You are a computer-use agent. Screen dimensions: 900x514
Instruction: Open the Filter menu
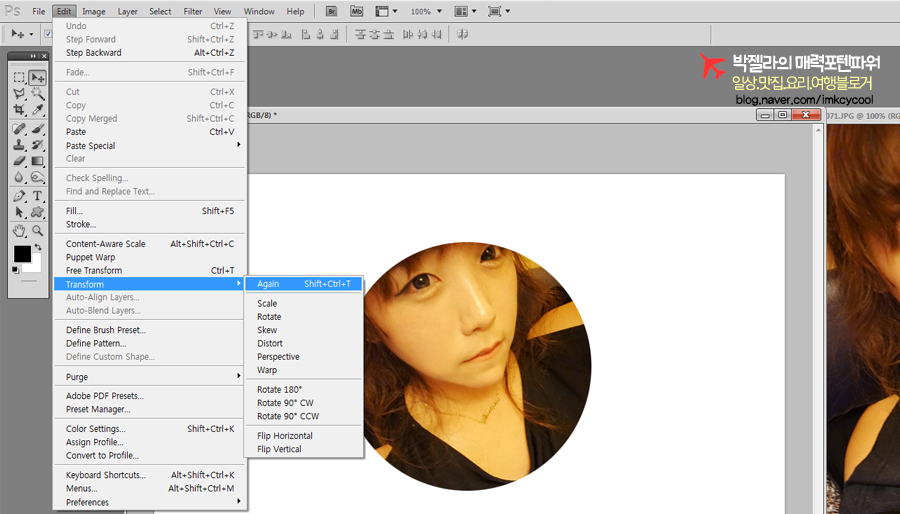point(193,11)
